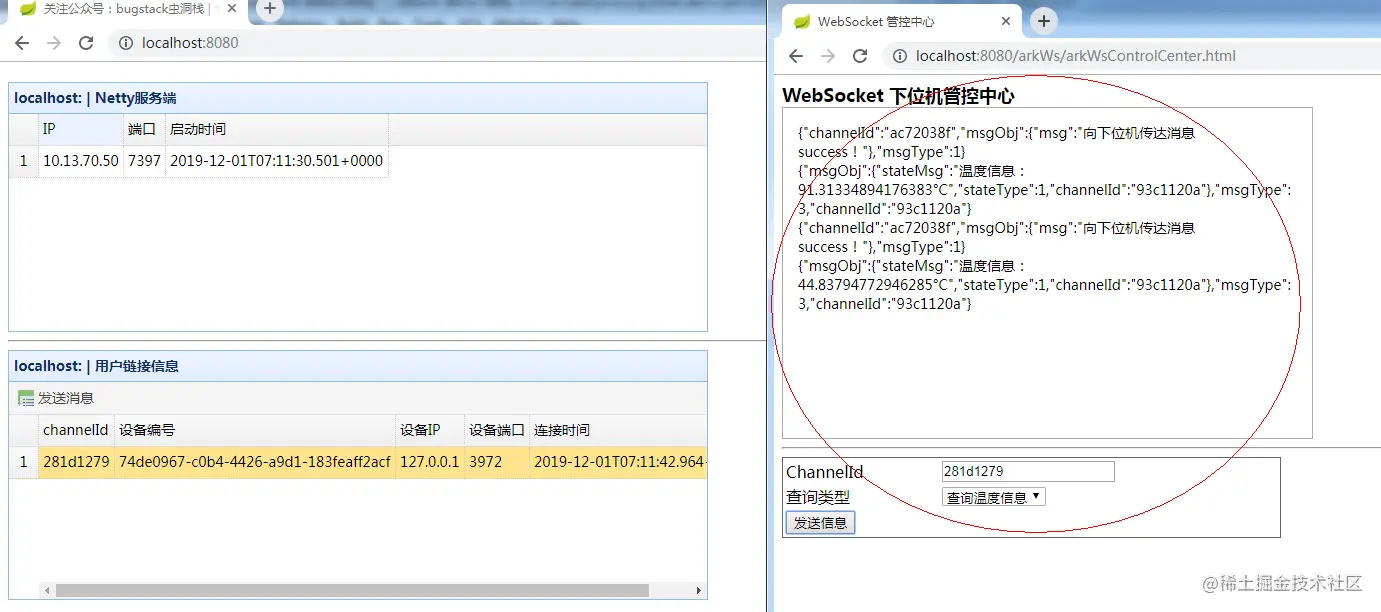This screenshot has width=1381, height=612.
Task: Click the channelId column header
Action: (x=76, y=430)
